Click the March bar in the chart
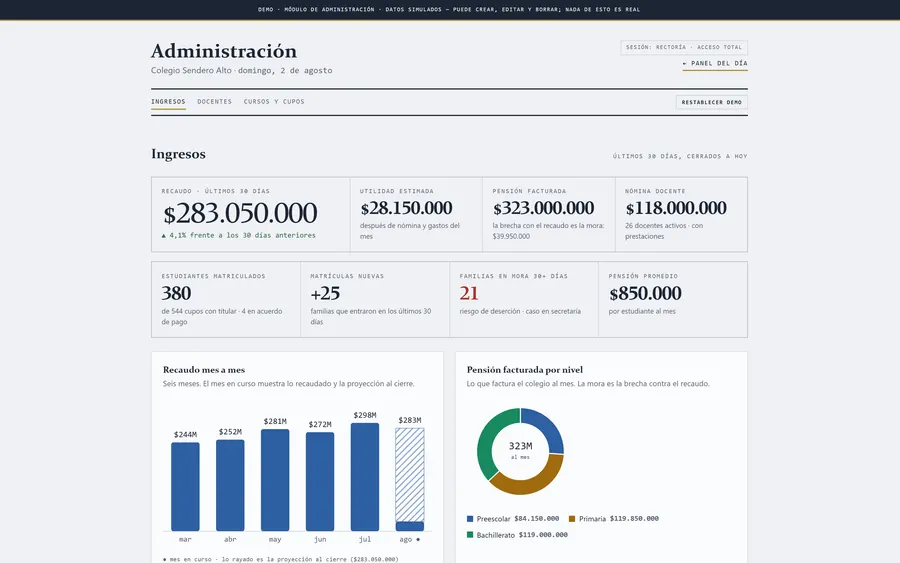The image size is (900, 563). (185, 486)
